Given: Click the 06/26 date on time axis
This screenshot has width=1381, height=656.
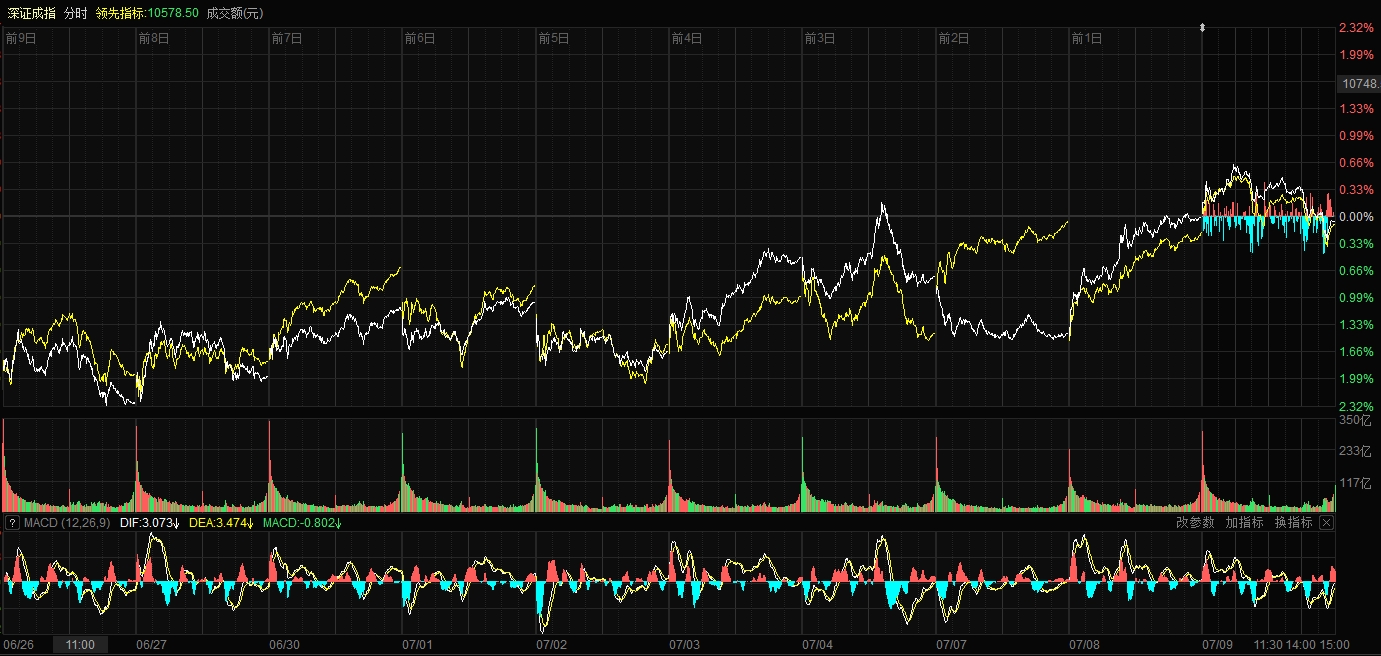Looking at the screenshot, I should point(19,645).
